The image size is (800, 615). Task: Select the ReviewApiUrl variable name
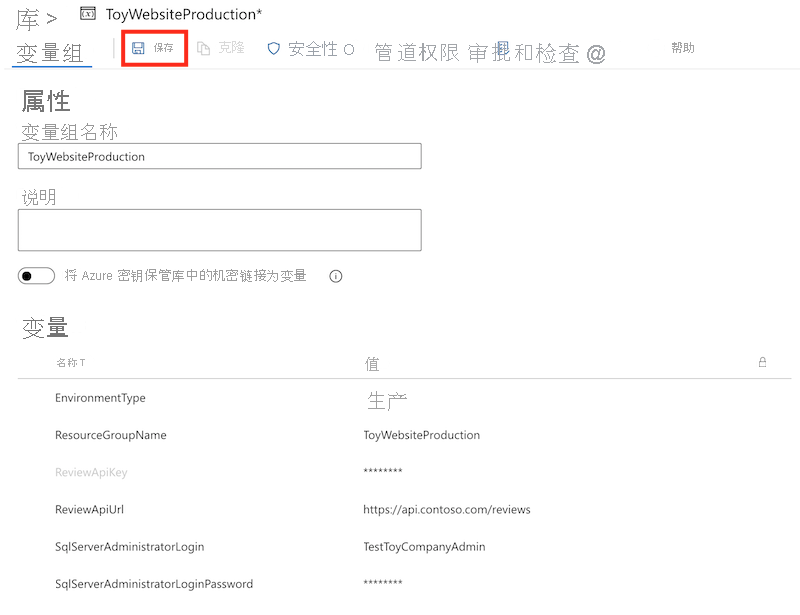click(x=89, y=509)
